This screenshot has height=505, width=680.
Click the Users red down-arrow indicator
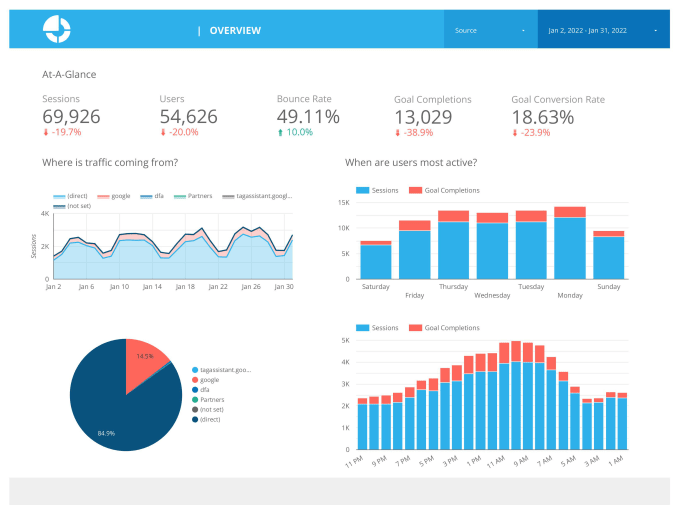pyautogui.click(x=163, y=132)
